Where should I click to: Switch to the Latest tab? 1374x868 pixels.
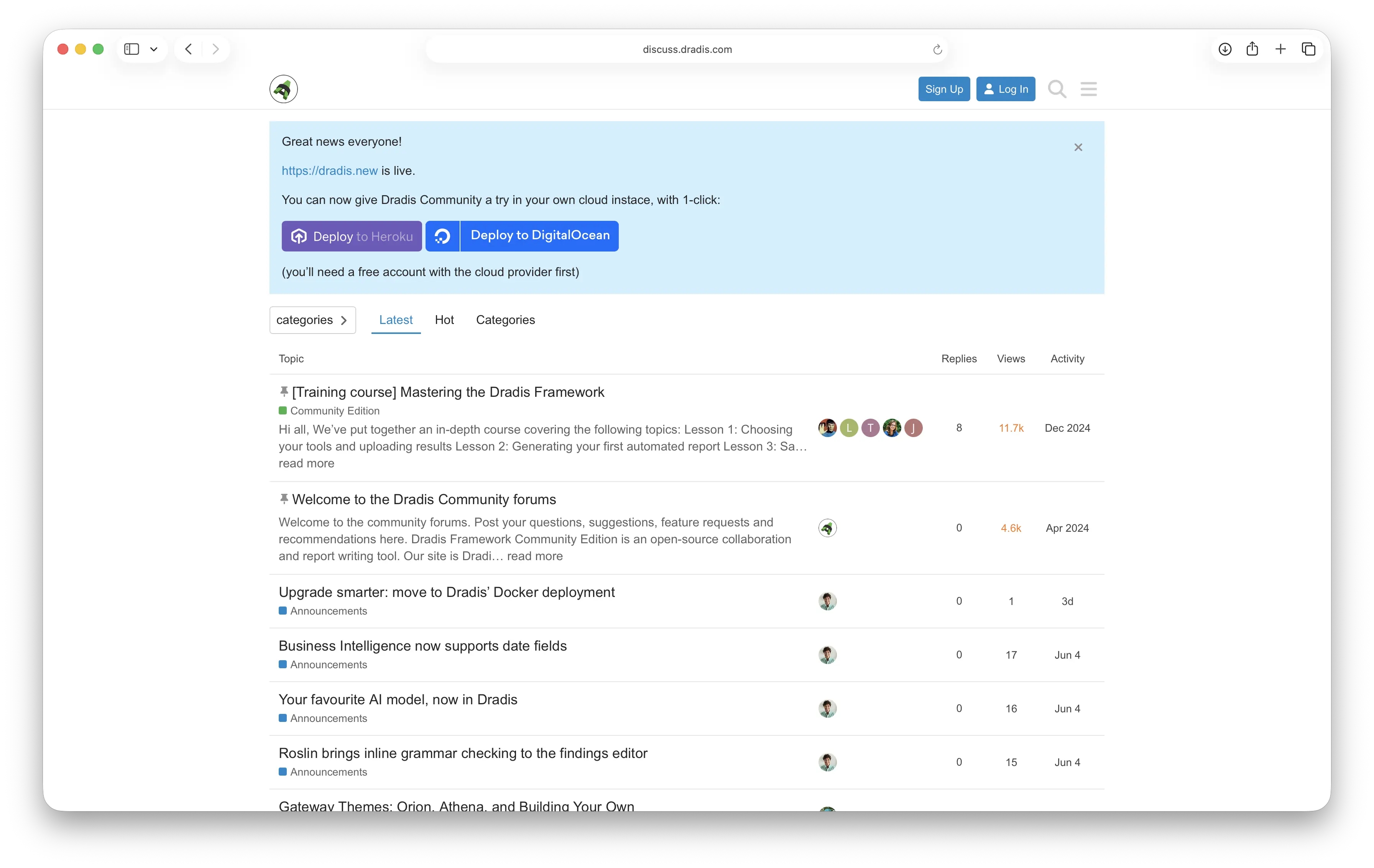395,320
